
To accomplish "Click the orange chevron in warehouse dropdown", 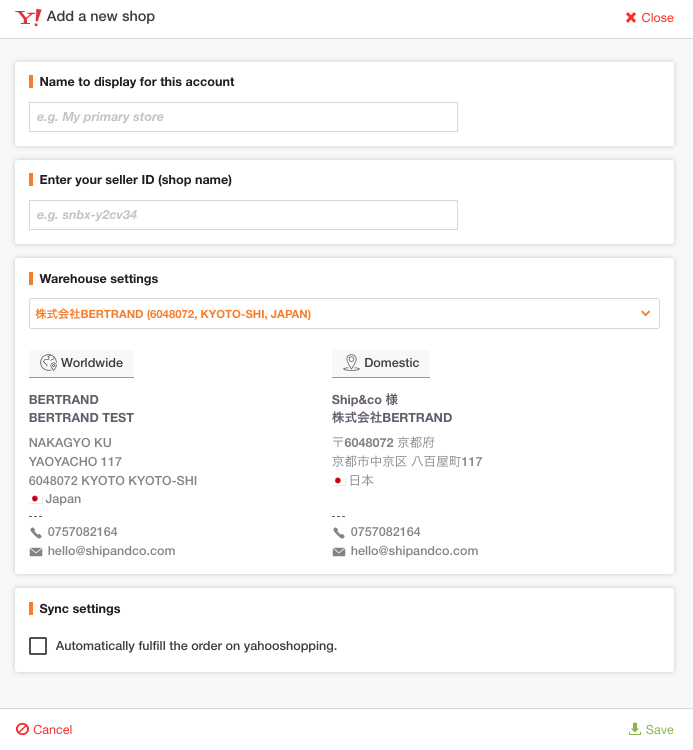I will (646, 313).
